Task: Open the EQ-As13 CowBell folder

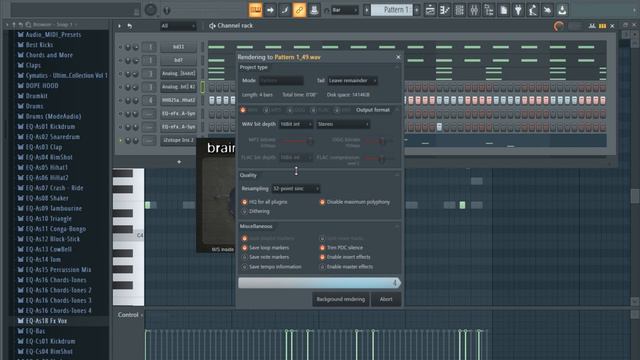Action: click(x=49, y=249)
